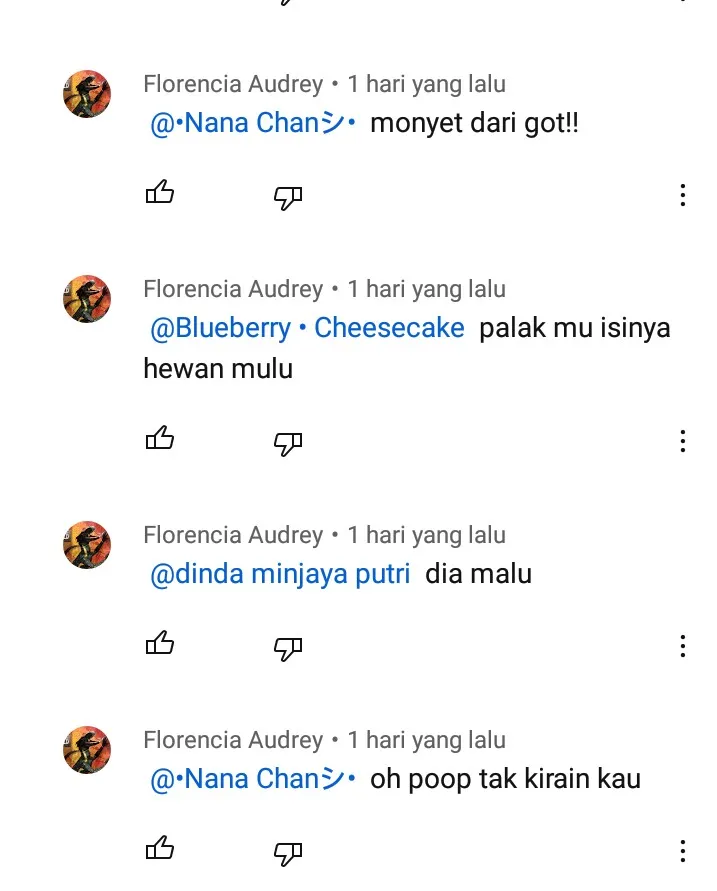The image size is (717, 891).
Task: Dislike the "palak mu isinya hewan mulu" comment
Action: 288,443
